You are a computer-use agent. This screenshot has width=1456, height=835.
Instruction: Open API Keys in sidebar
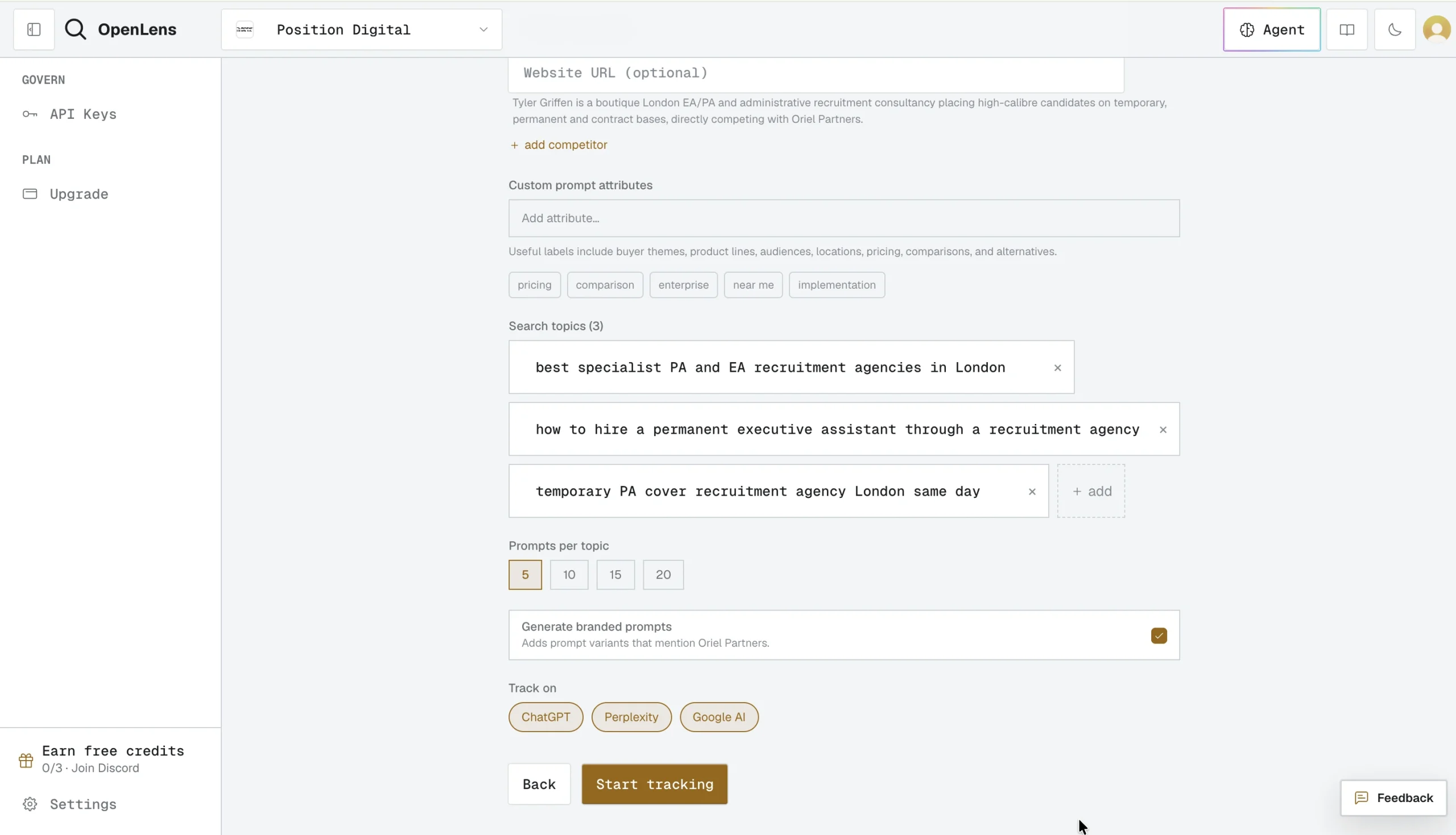tap(83, 114)
